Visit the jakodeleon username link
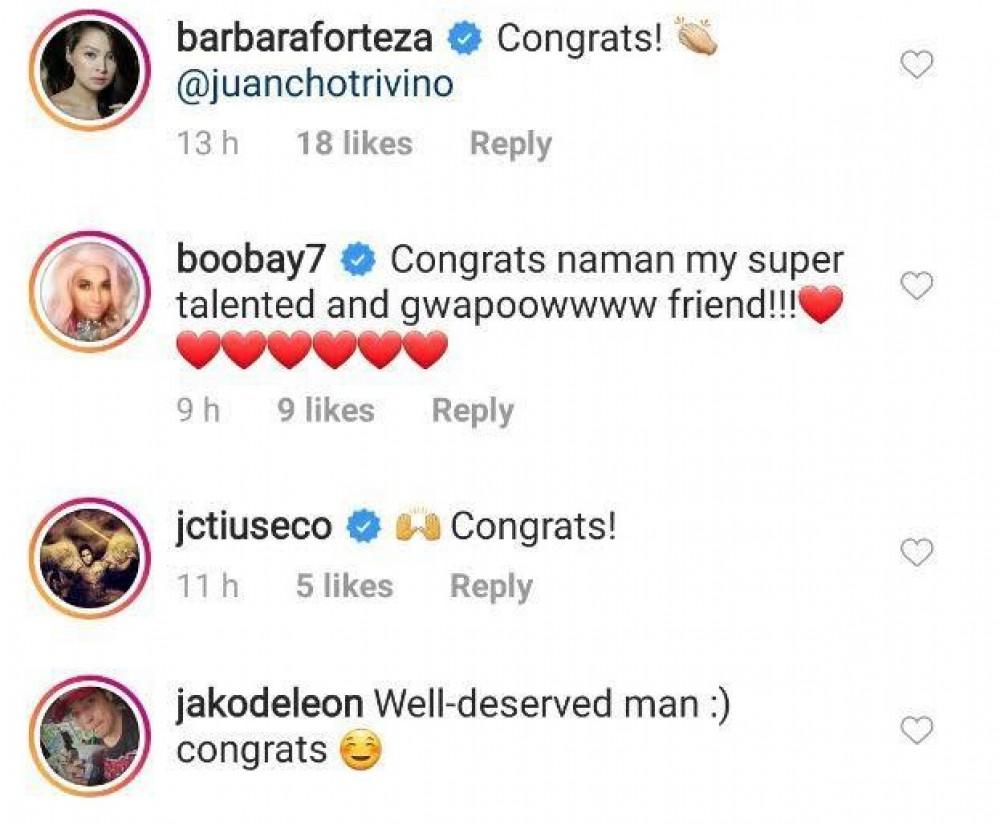Image resolution: width=1000 pixels, height=825 pixels. (x=269, y=704)
